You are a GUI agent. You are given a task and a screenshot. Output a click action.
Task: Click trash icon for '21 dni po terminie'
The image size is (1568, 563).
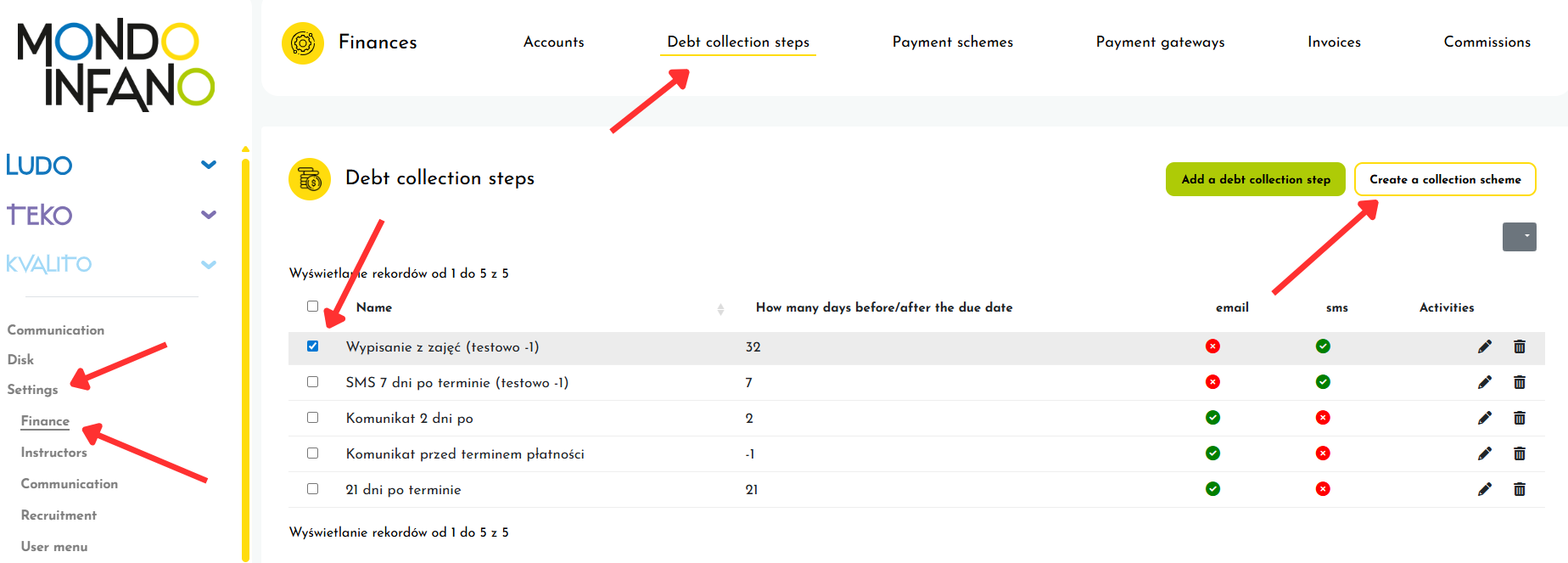[1519, 489]
